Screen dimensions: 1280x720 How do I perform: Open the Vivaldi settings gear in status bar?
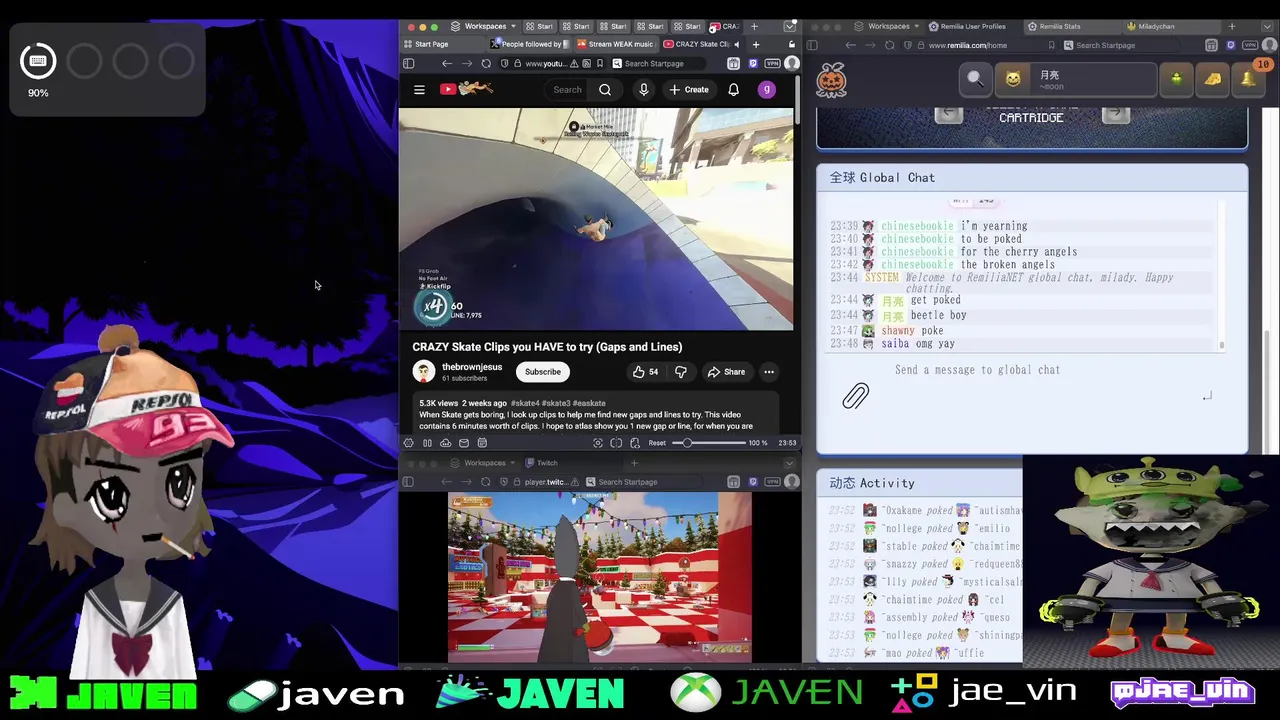tap(408, 443)
